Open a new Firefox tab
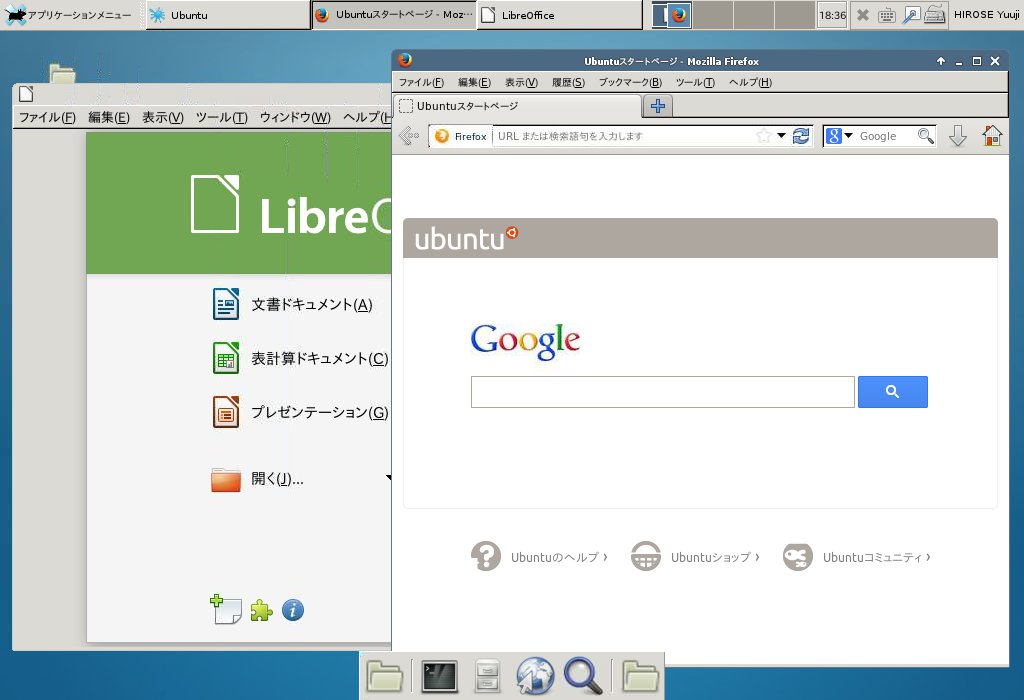This screenshot has width=1024, height=700. pos(658,106)
